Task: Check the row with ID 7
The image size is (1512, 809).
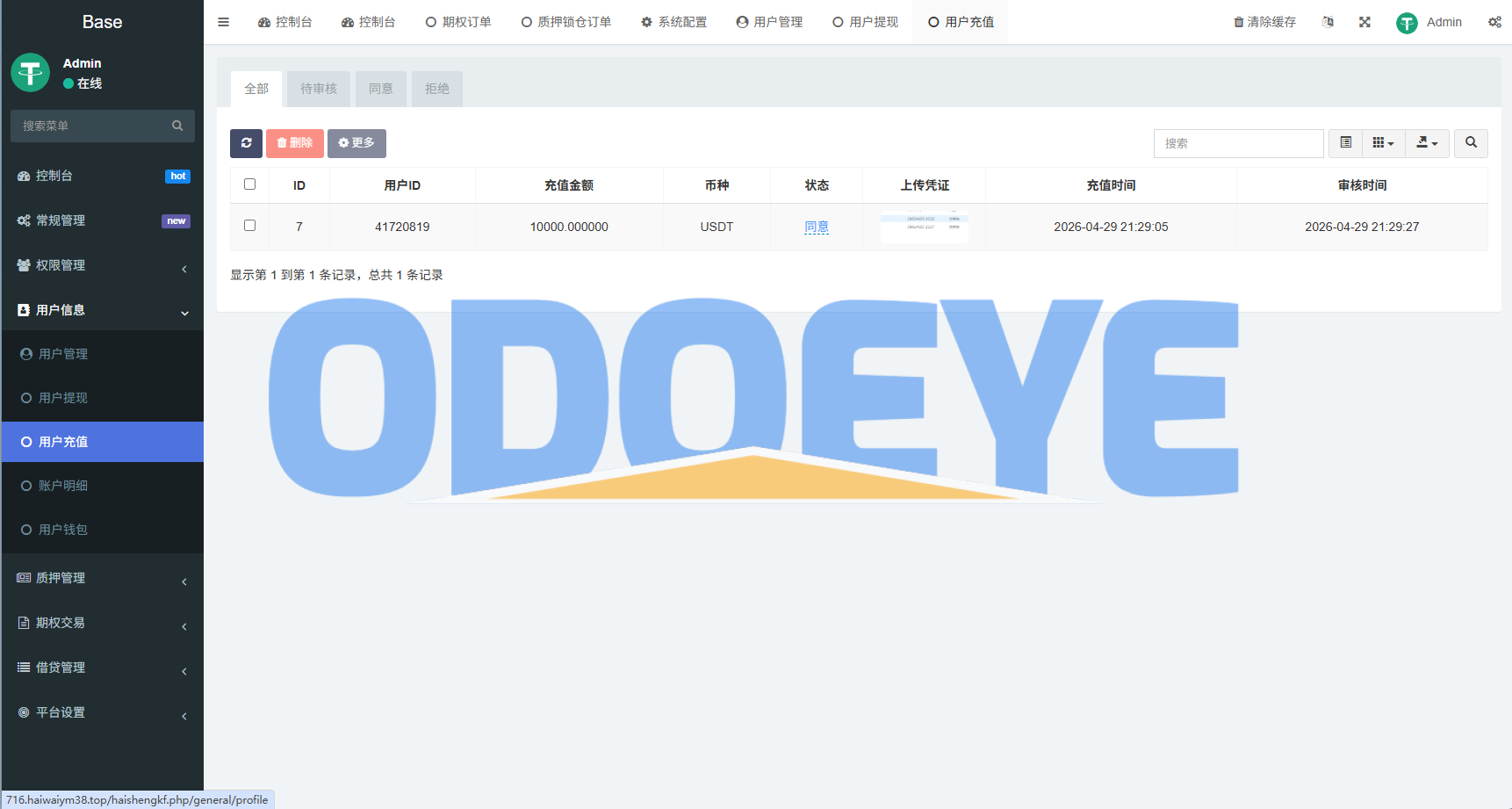Action: 249,226
